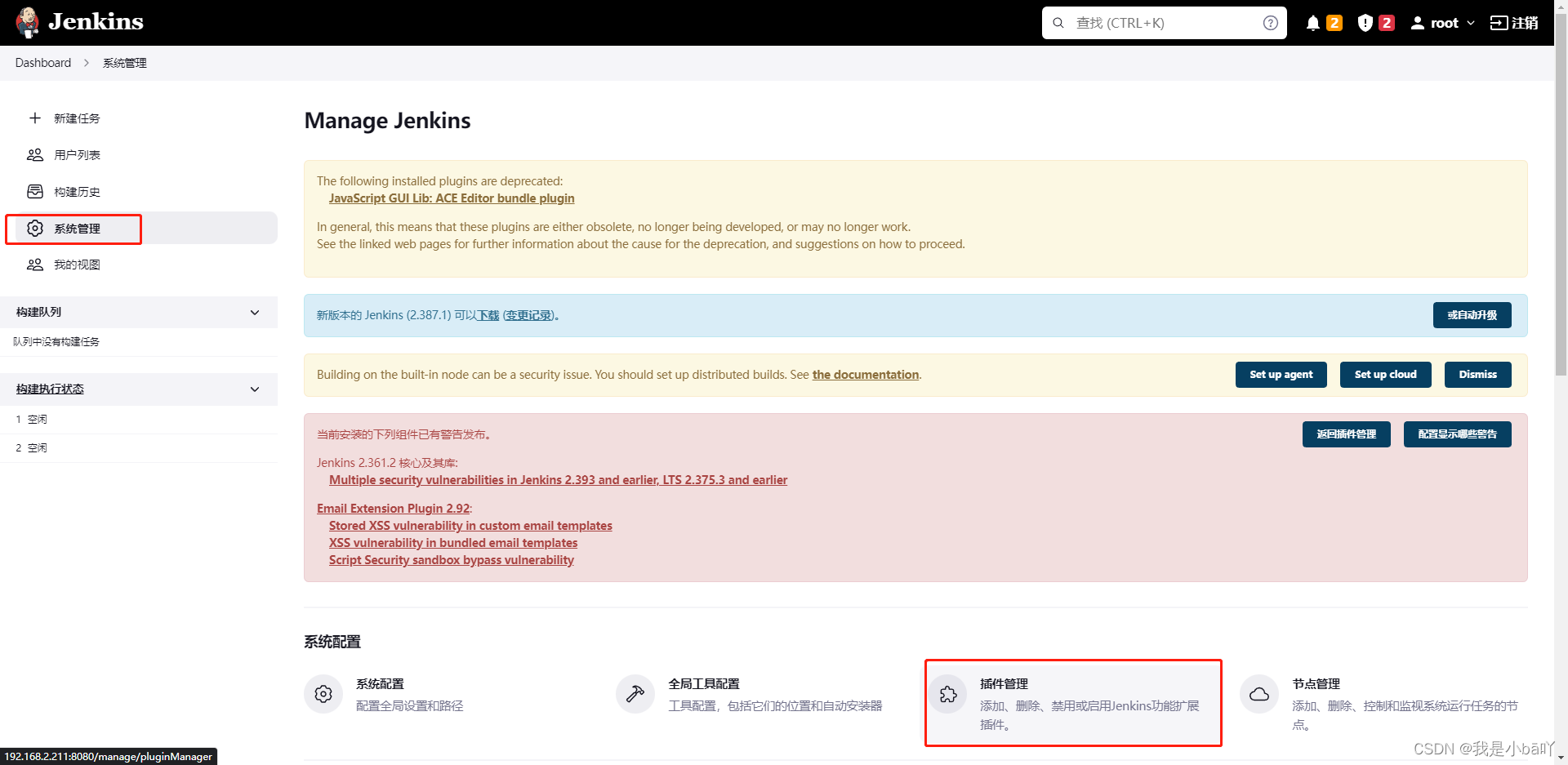Screen dimensions: 1568x765
Task: Open Stored XSS vulnerability link
Action: point(470,526)
